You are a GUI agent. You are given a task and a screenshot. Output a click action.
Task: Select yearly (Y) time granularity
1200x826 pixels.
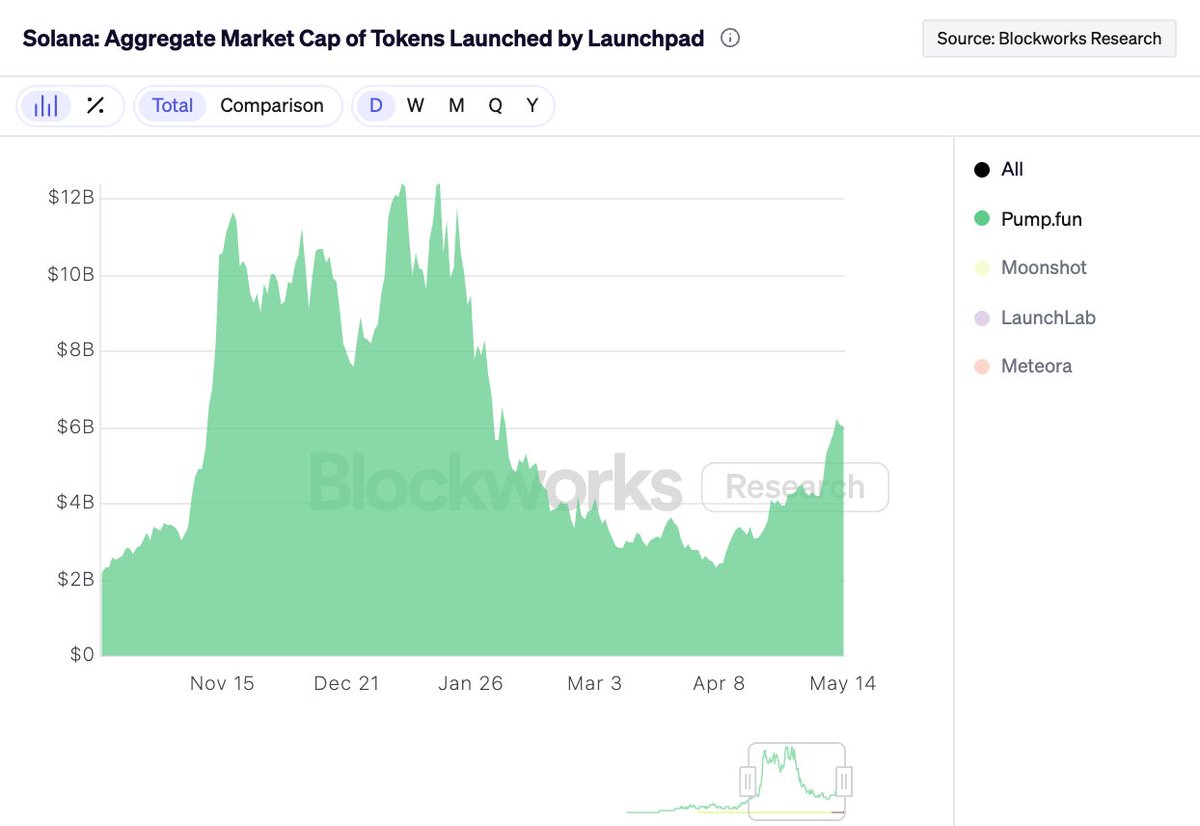pos(532,106)
